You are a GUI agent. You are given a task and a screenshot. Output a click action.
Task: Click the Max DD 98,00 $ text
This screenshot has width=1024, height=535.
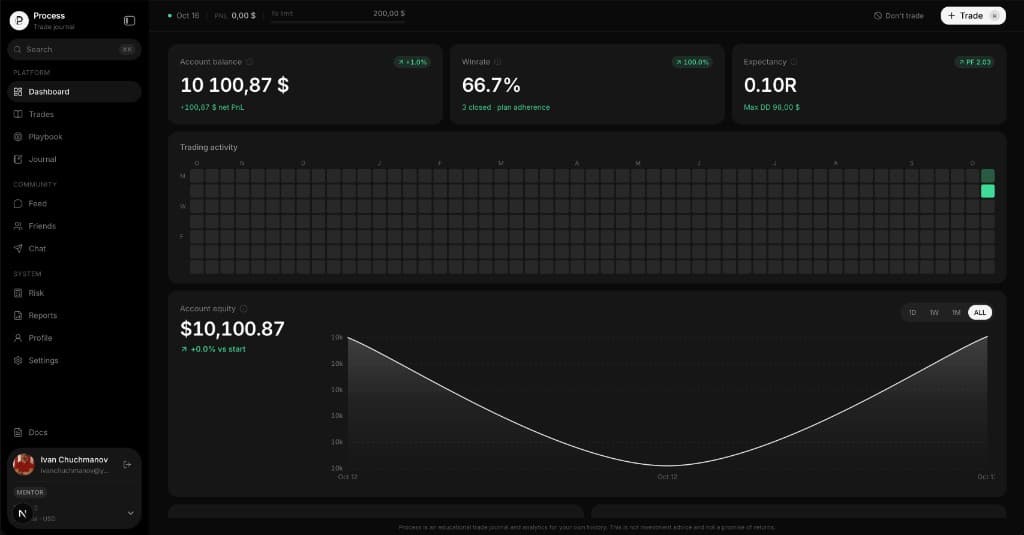771,107
